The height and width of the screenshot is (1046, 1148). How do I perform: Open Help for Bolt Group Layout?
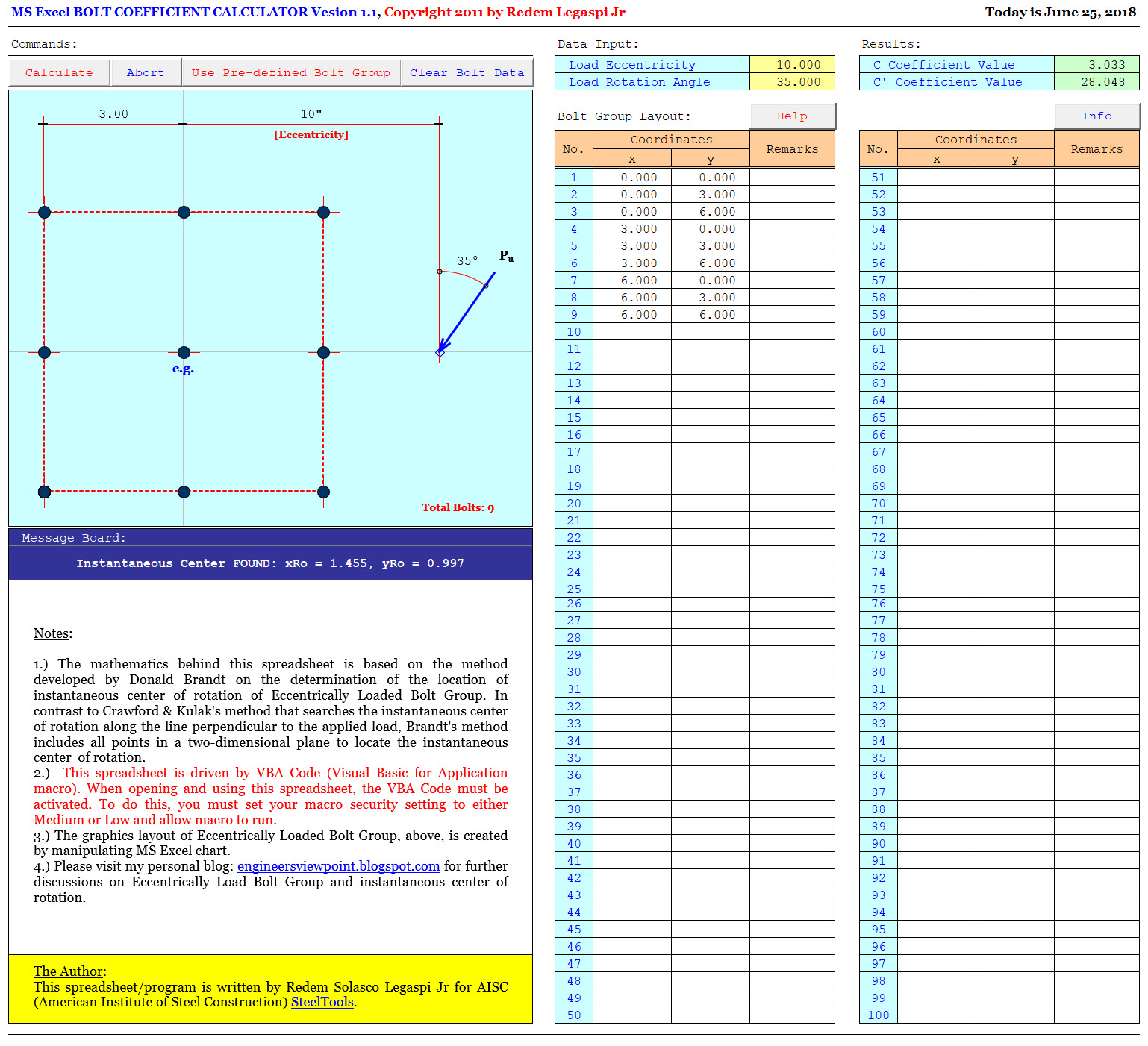tap(793, 116)
